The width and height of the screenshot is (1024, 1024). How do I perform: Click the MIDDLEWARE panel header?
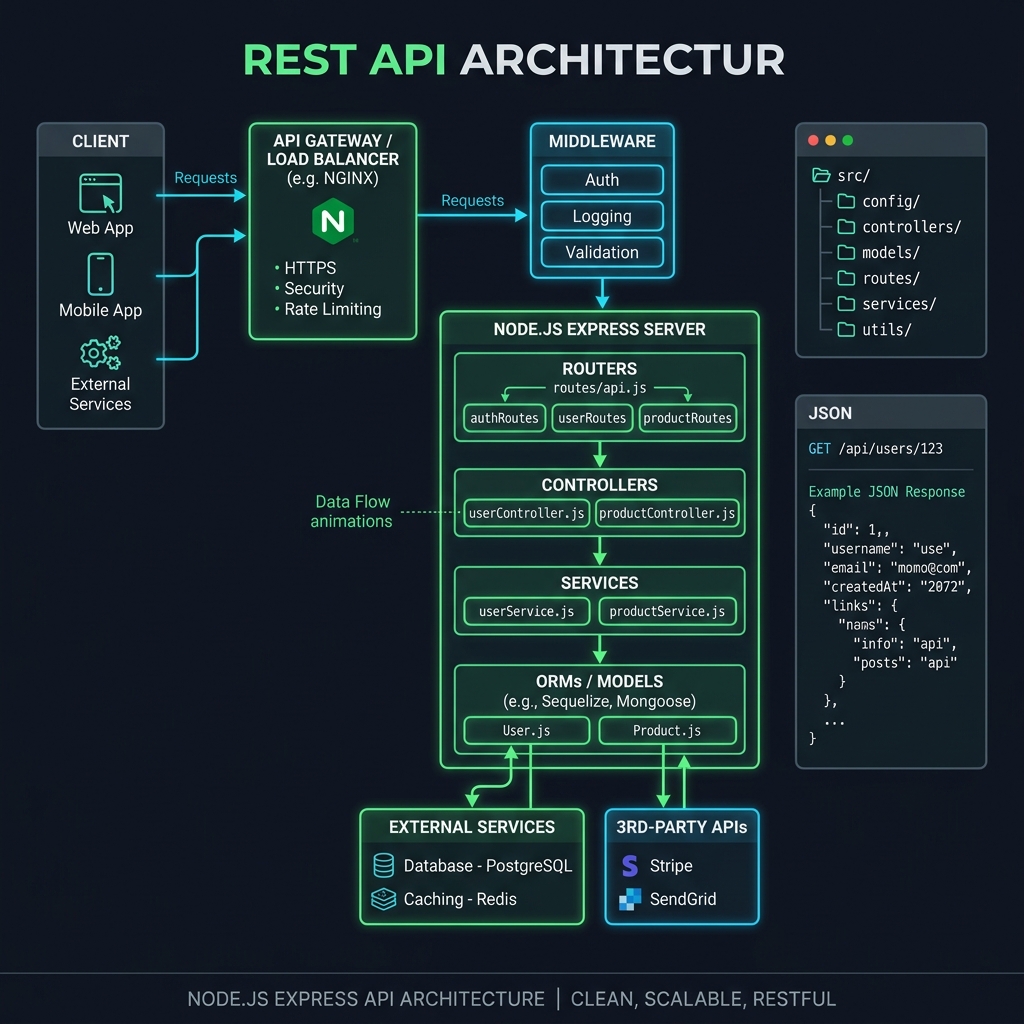point(602,141)
